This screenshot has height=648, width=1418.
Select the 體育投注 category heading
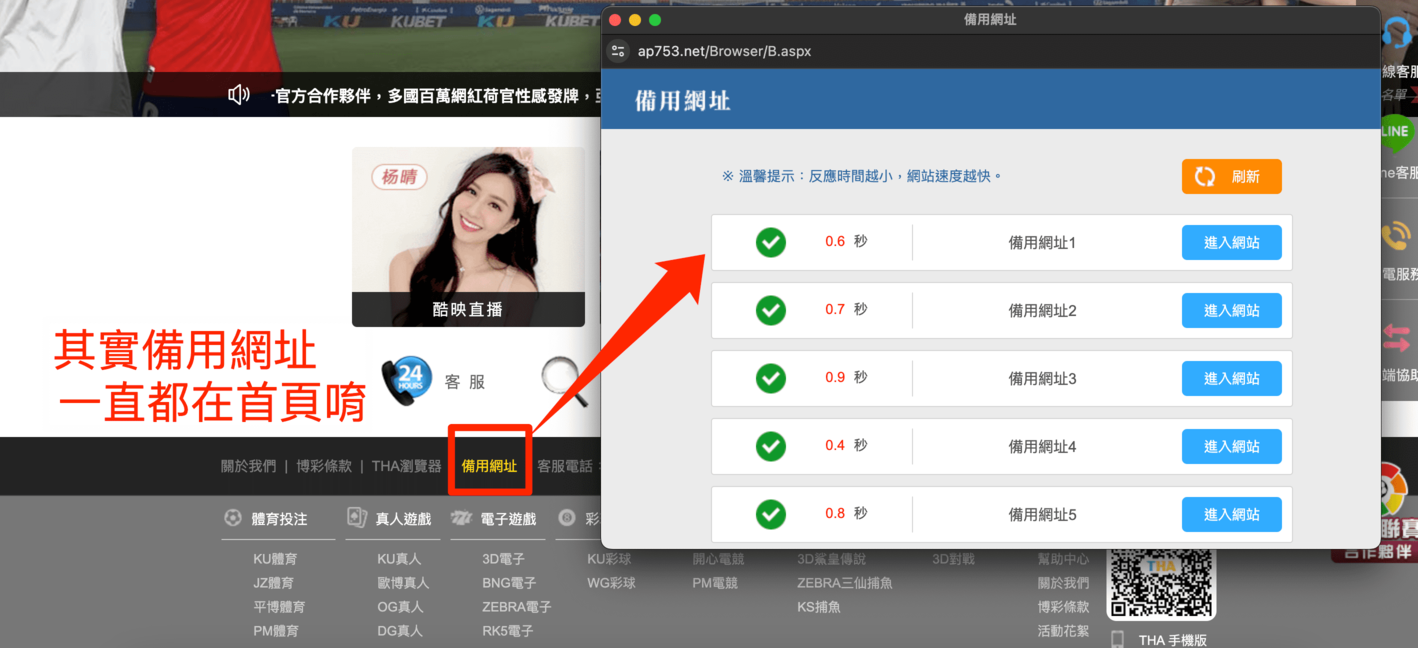click(x=279, y=519)
